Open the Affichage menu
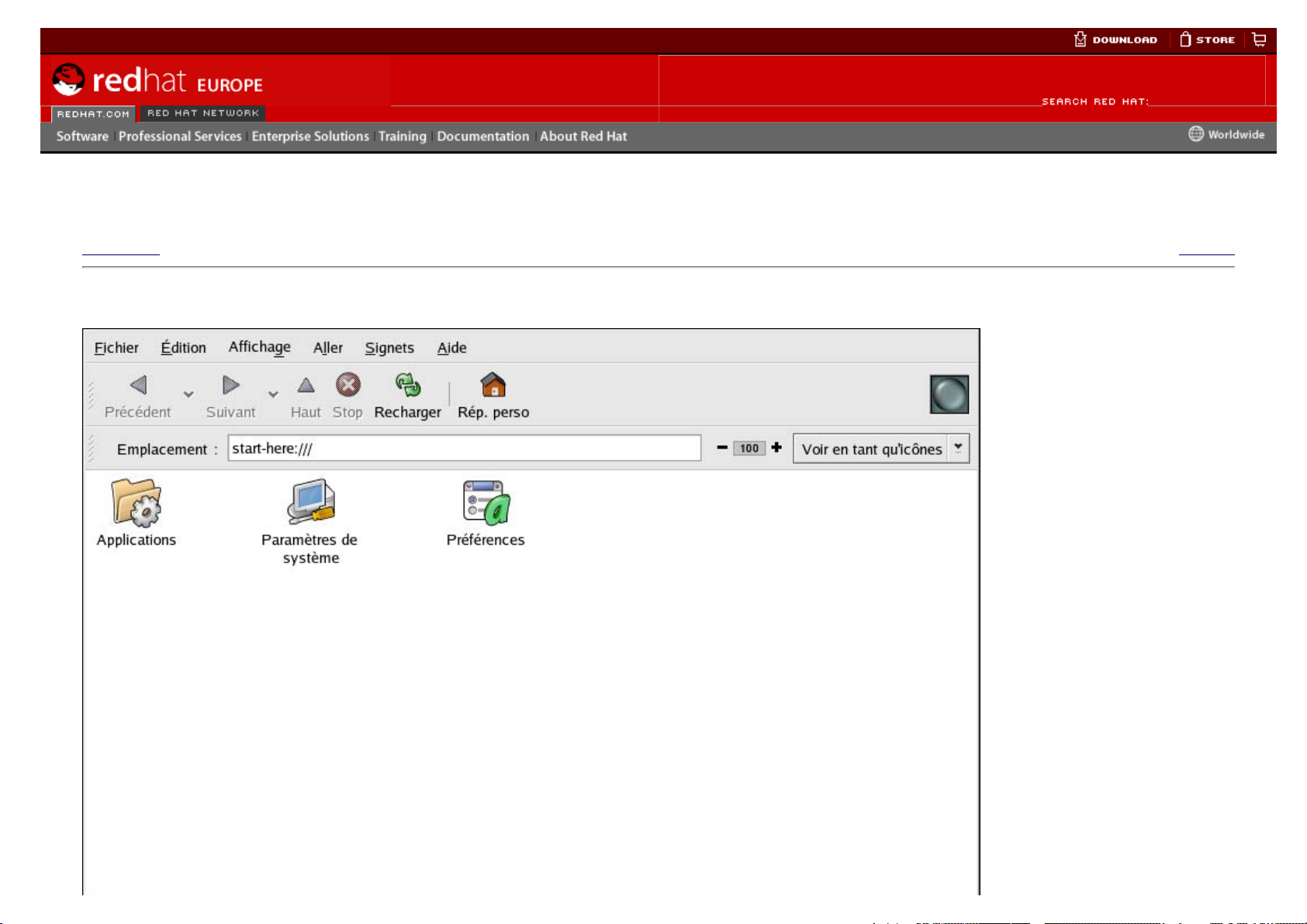 pyautogui.click(x=260, y=348)
